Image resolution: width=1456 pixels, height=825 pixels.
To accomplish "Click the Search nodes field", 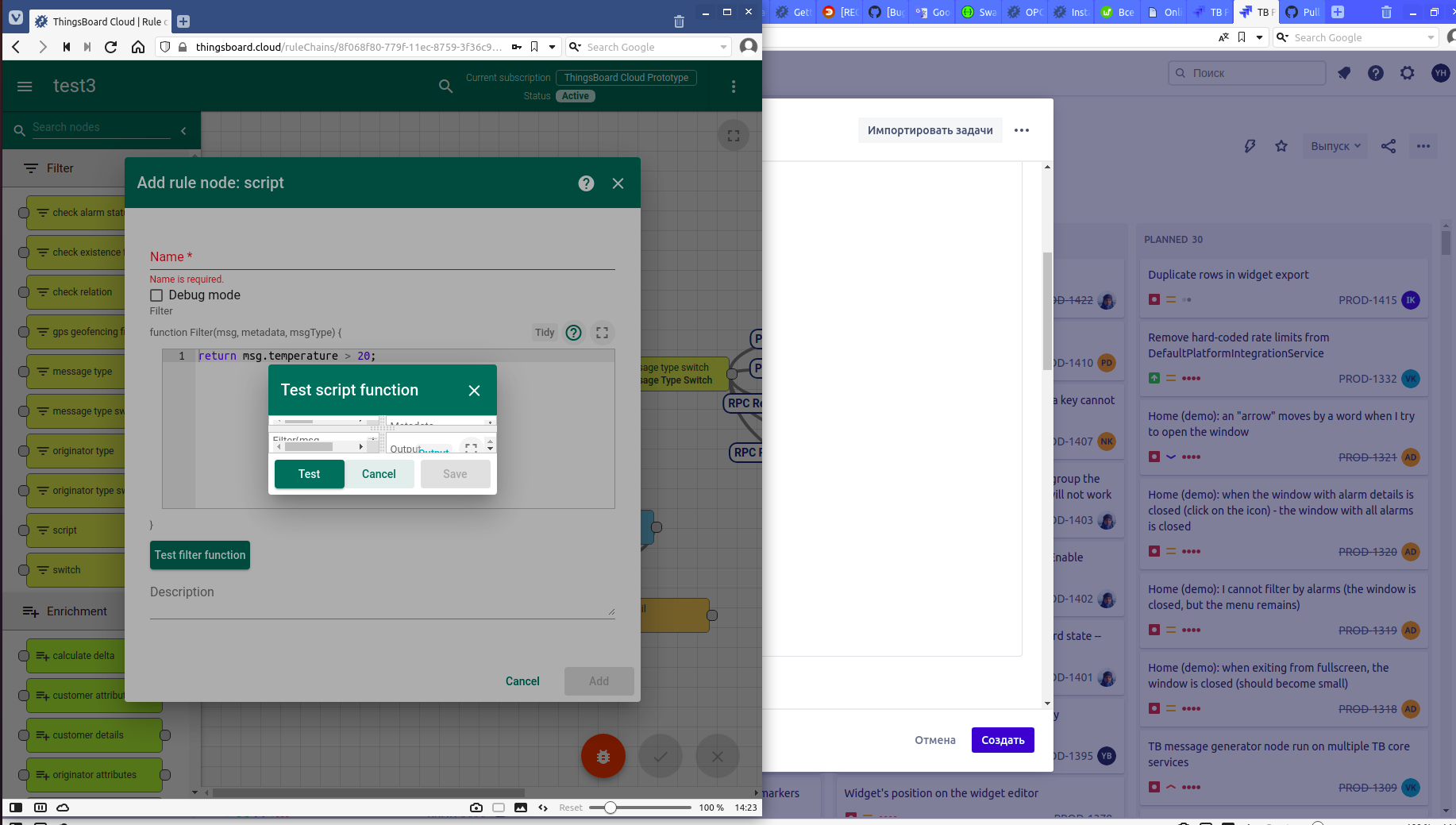I will tap(101, 128).
